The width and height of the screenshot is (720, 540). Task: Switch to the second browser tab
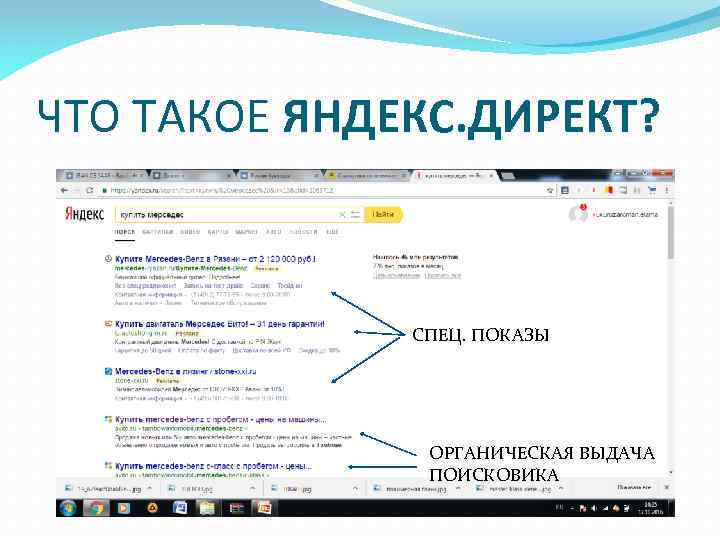point(191,175)
